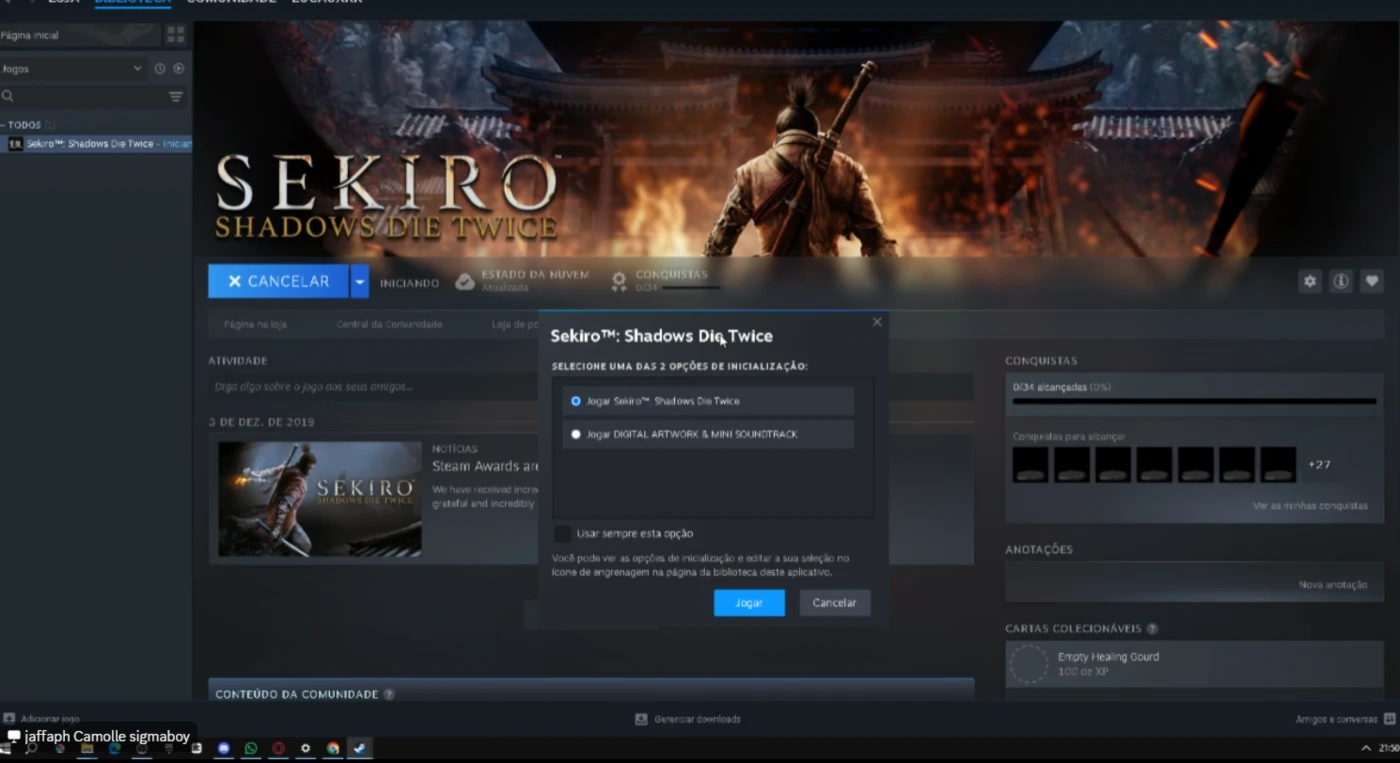Select the Jogar Sekiro: Shadows Die Twice option
The width and height of the screenshot is (1400, 763).
[x=708, y=401]
